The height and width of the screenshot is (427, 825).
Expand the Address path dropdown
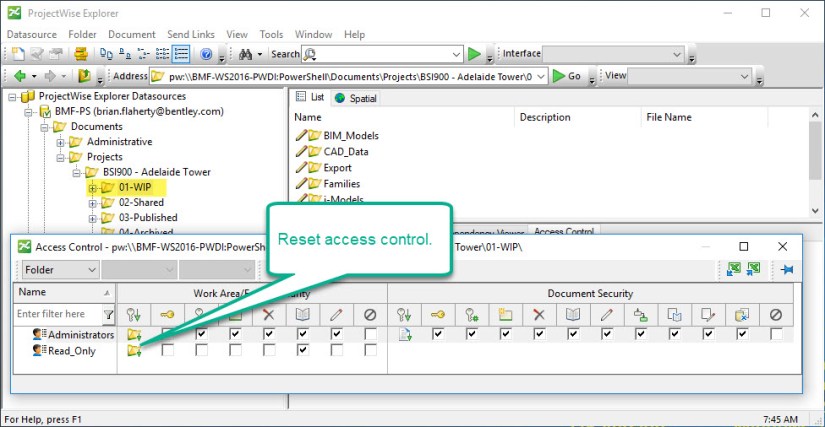[x=542, y=76]
